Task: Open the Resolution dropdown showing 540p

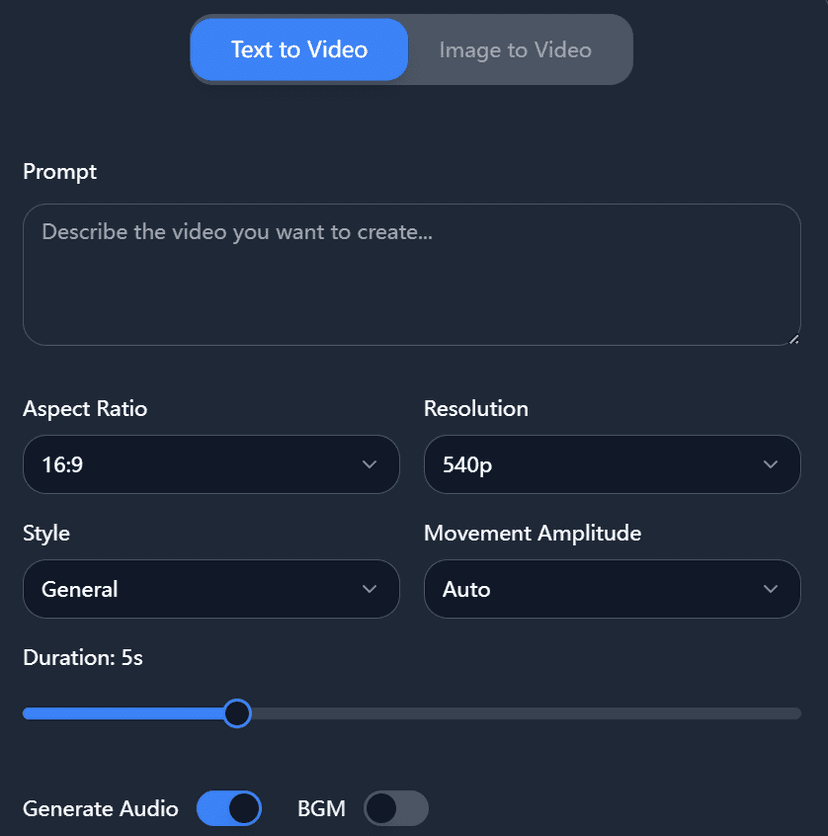Action: pyautogui.click(x=611, y=464)
